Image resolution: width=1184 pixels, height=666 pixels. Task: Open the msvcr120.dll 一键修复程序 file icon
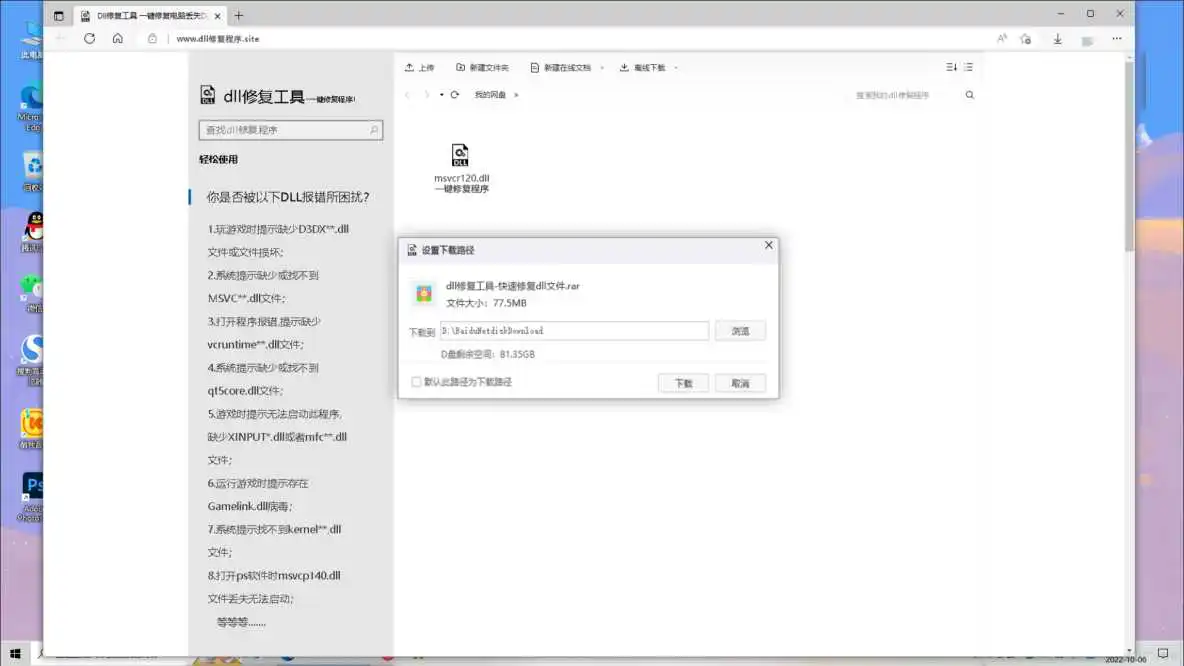460,156
